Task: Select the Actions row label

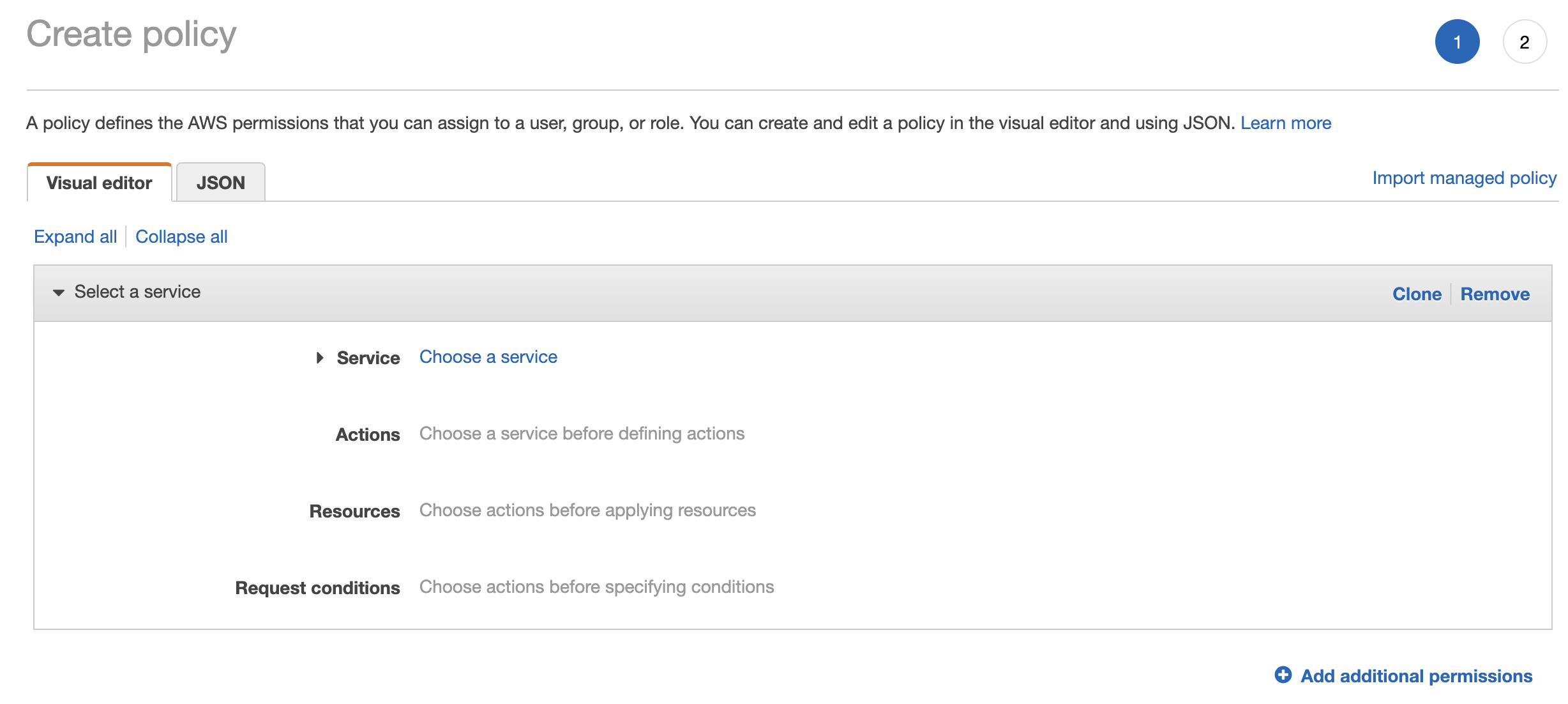Action: click(367, 434)
